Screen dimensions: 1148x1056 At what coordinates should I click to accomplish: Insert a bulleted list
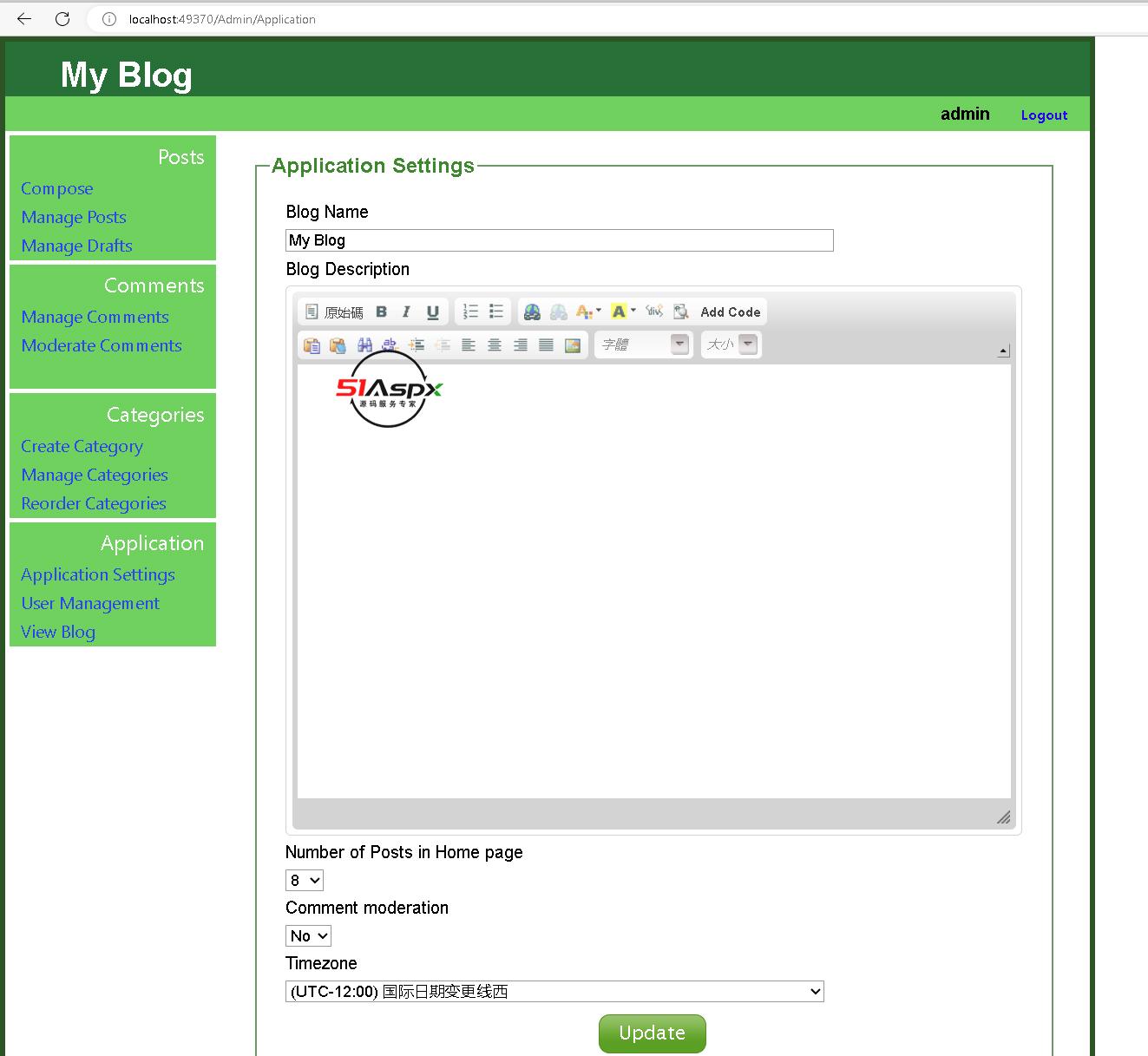click(x=496, y=312)
